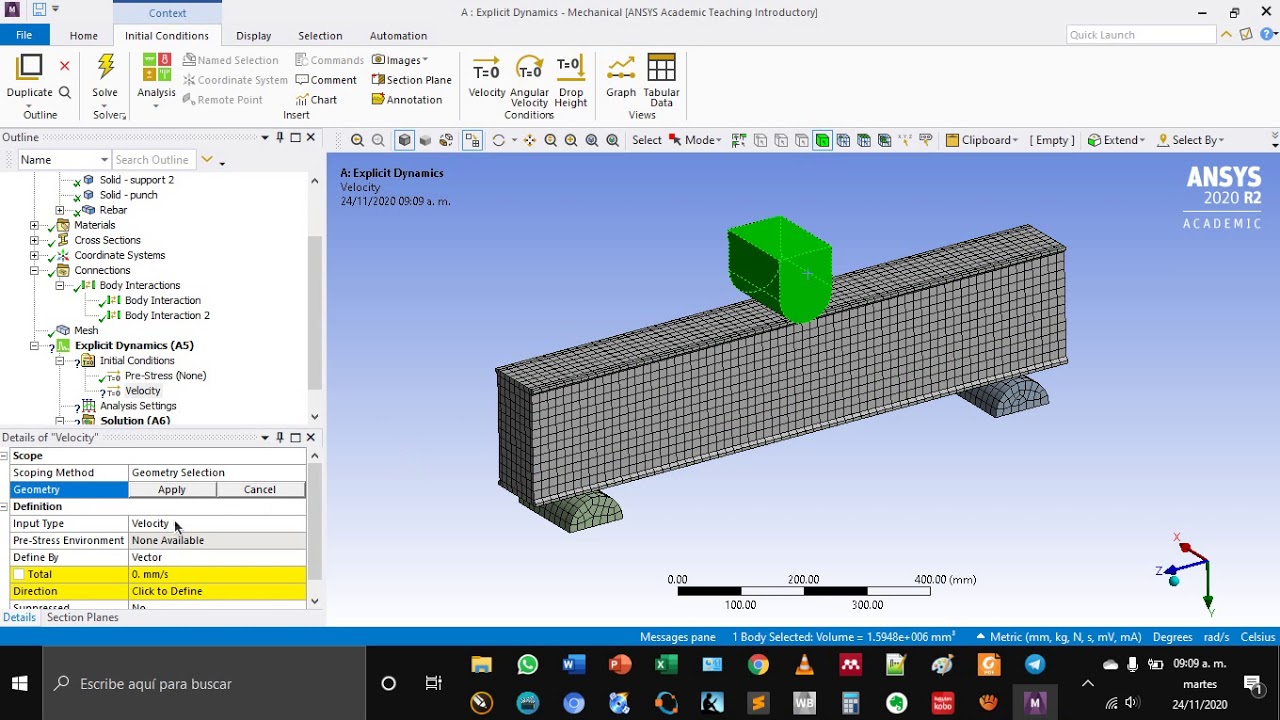Insert a Chart object
This screenshot has width=1280, height=720.
pyautogui.click(x=316, y=100)
